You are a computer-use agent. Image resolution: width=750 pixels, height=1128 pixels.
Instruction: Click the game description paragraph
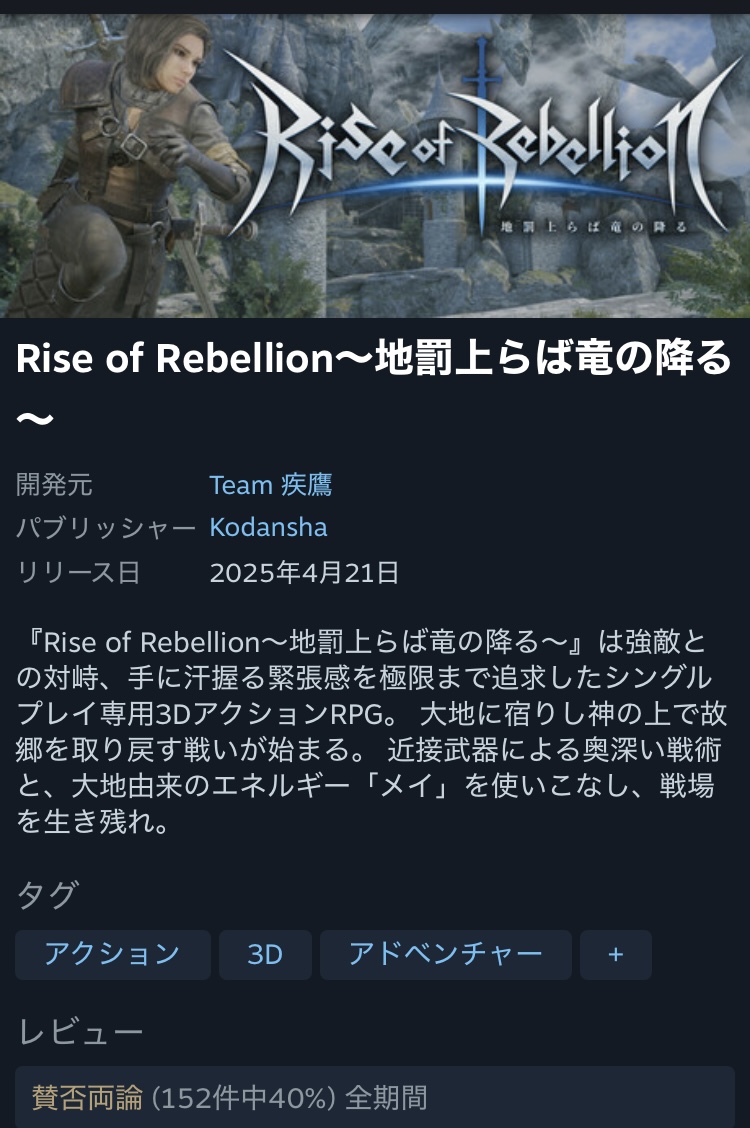(366, 732)
